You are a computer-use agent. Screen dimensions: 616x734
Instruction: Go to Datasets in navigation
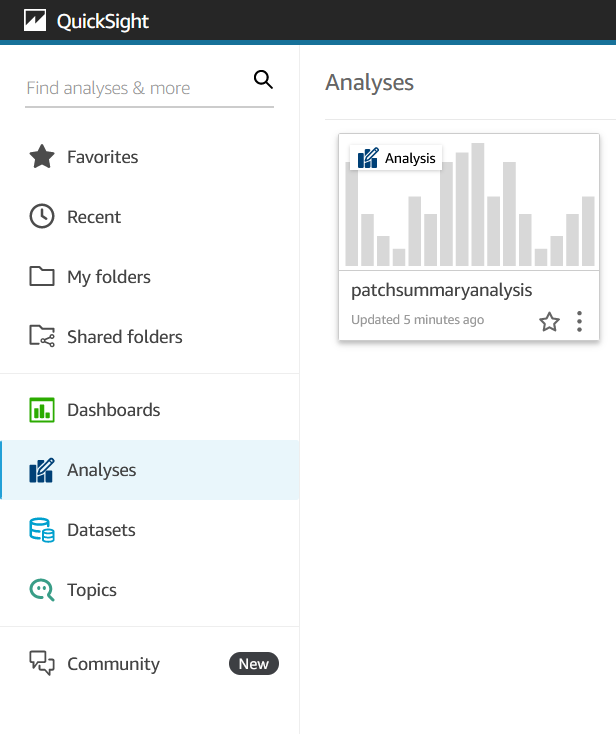tap(150, 530)
